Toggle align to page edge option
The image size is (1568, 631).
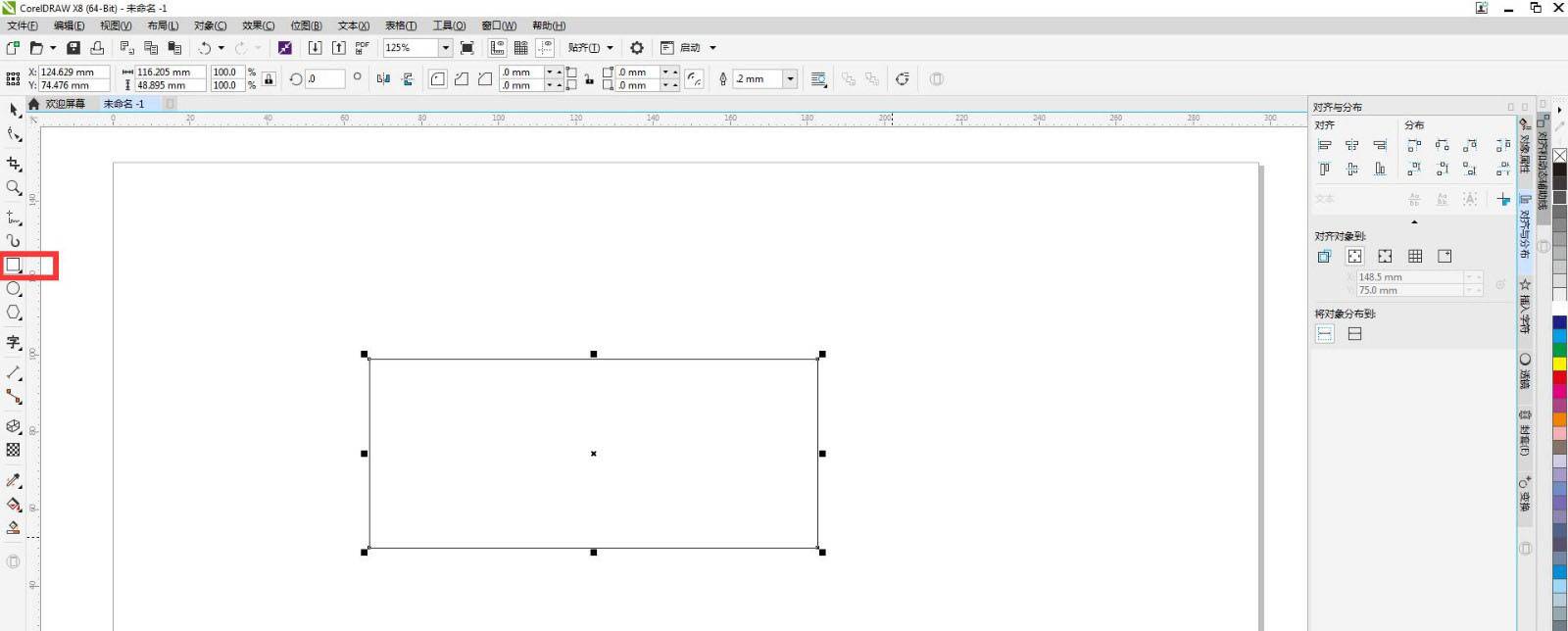coord(1354,257)
